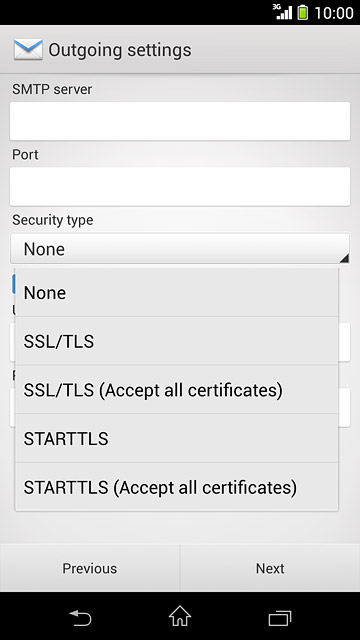
Task: Choose the STARTTLS option
Action: 176,438
